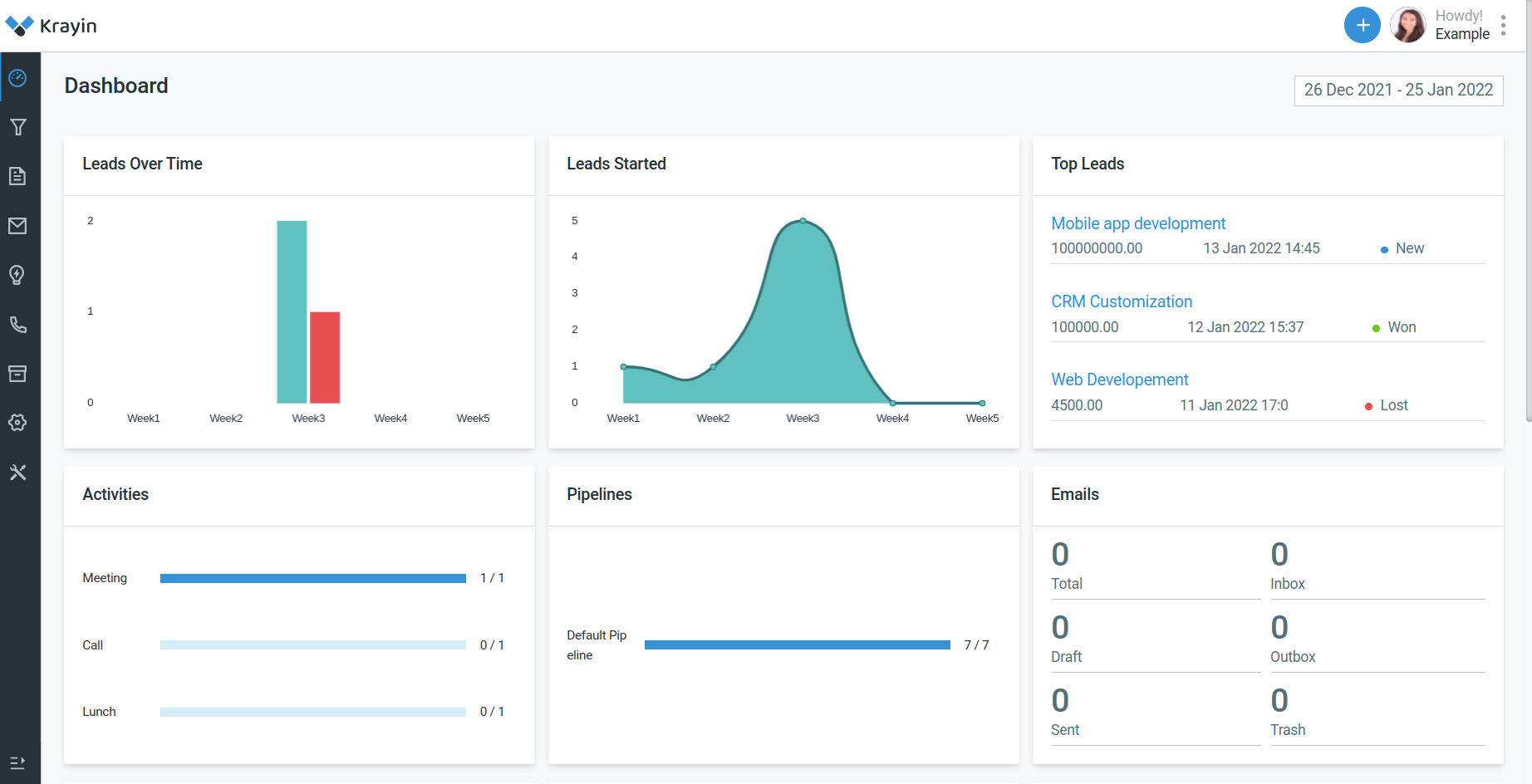Expand the sidebar menu toggle
This screenshot has height=784, width=1532.
(17, 762)
